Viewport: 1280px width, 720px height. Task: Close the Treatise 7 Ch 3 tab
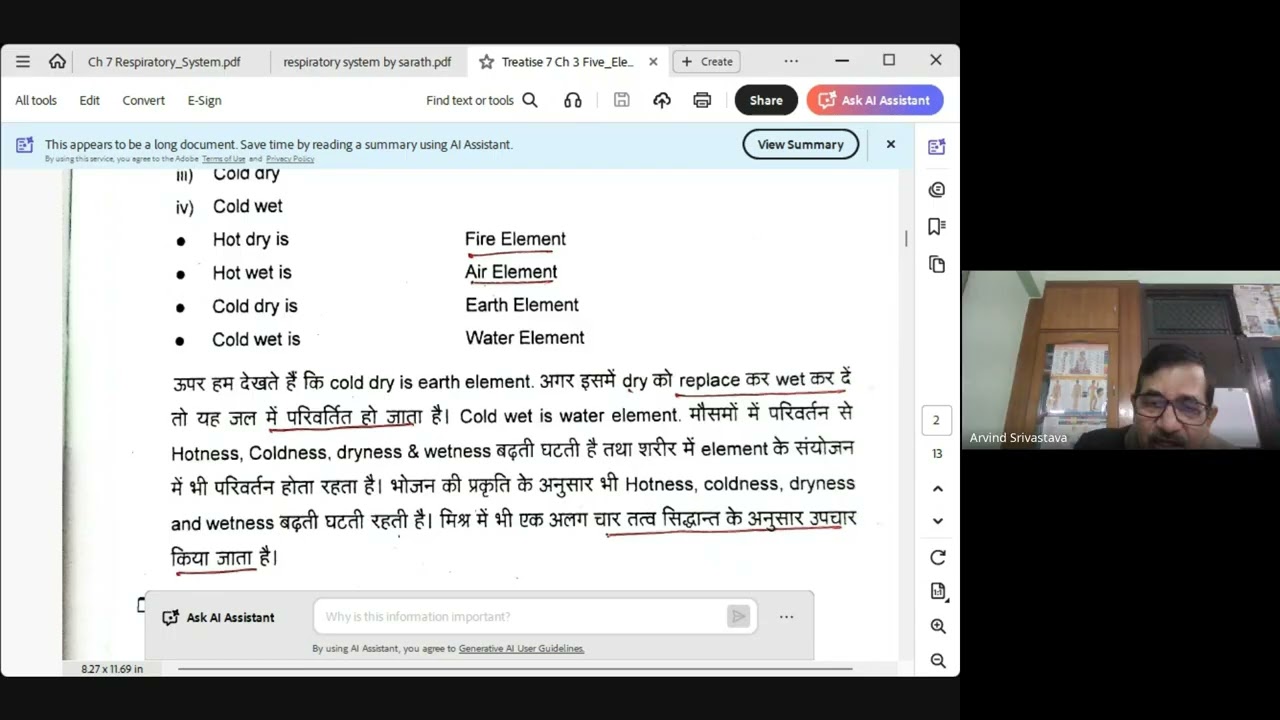(653, 62)
